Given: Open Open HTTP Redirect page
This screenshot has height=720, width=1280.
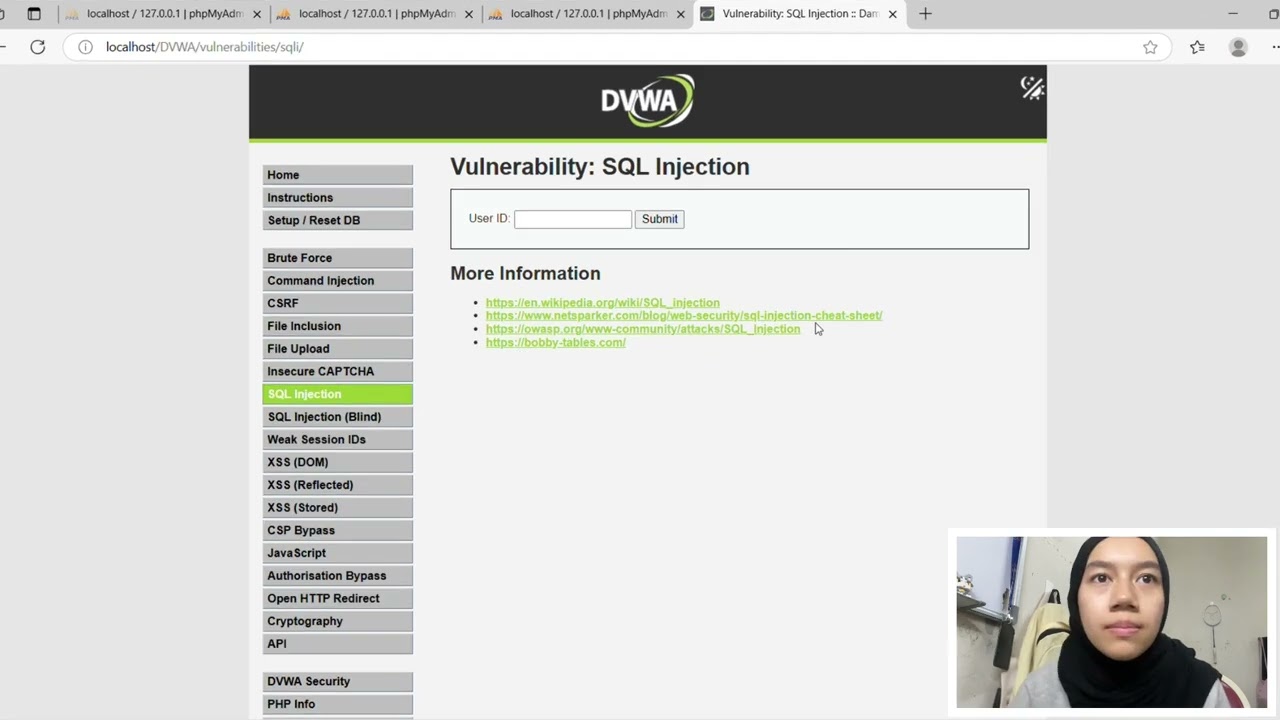Looking at the screenshot, I should coord(338,599).
